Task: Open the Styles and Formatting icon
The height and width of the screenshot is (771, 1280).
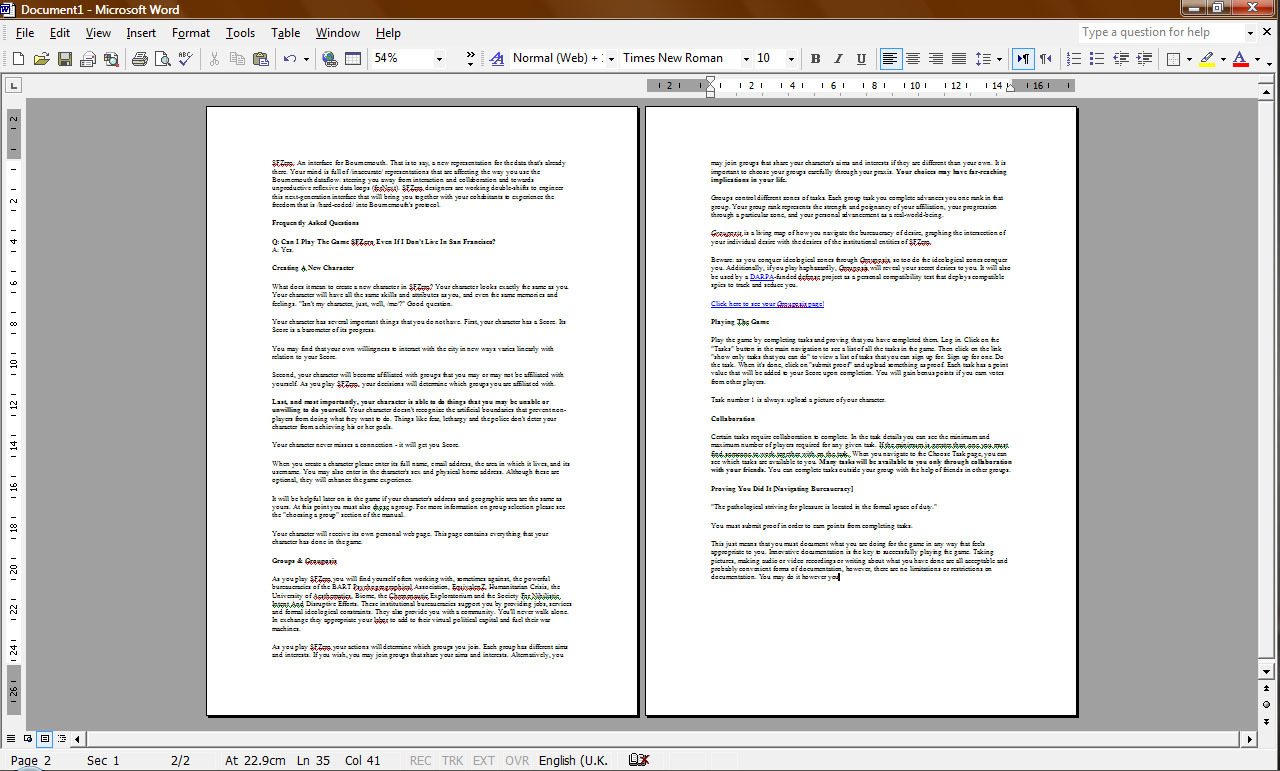Action: coord(496,59)
